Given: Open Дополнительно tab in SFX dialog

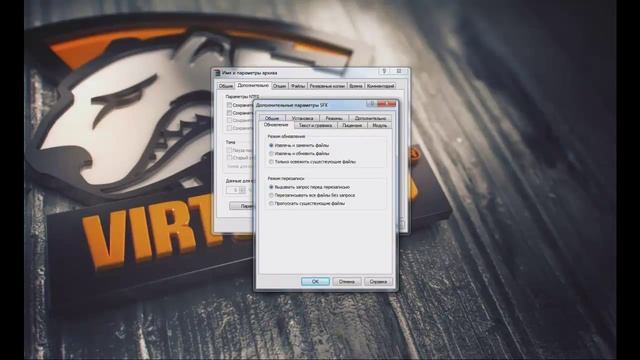Looking at the screenshot, I should pyautogui.click(x=370, y=118).
